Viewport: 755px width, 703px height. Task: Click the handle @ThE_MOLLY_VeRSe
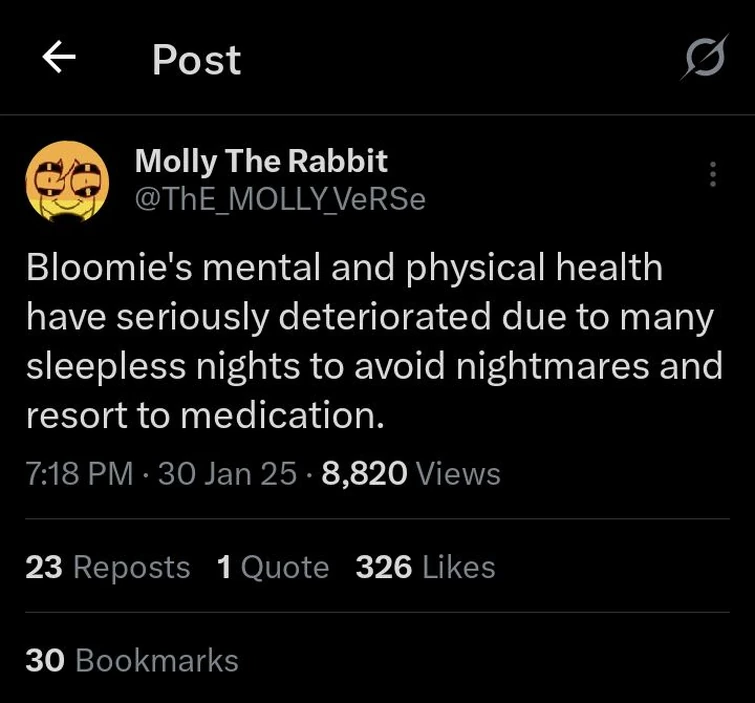point(280,199)
